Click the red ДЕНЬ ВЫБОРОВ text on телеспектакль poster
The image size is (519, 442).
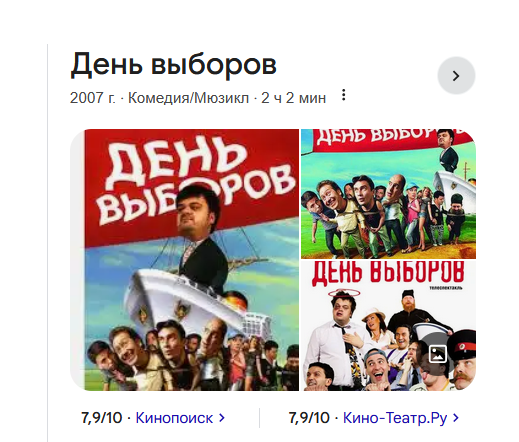point(388,274)
